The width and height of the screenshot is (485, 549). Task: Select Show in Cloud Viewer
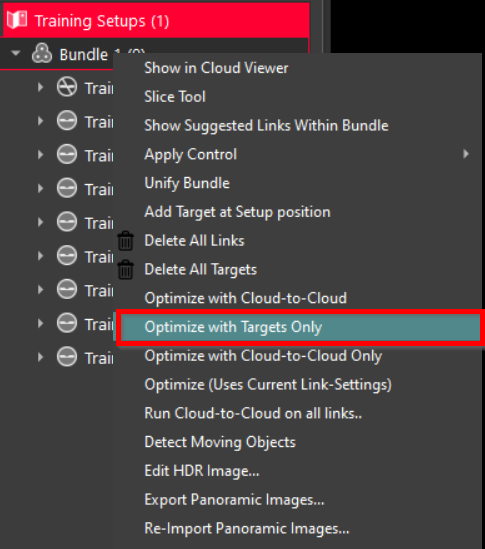[216, 68]
